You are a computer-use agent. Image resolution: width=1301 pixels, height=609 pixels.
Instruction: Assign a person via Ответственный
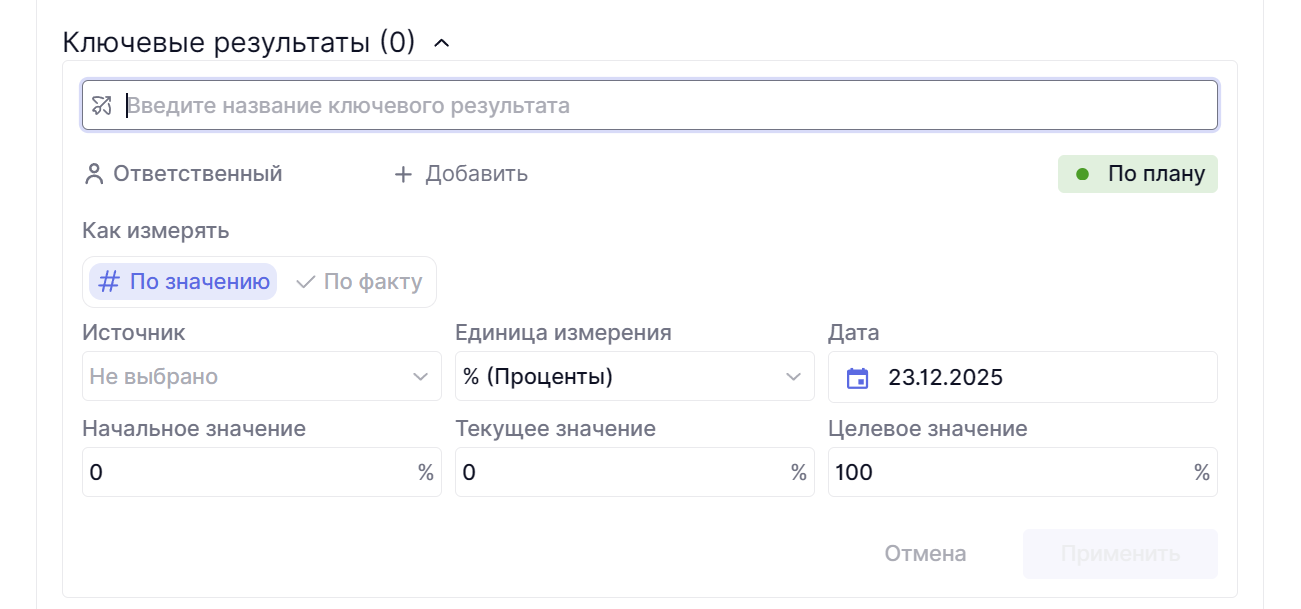tap(197, 174)
